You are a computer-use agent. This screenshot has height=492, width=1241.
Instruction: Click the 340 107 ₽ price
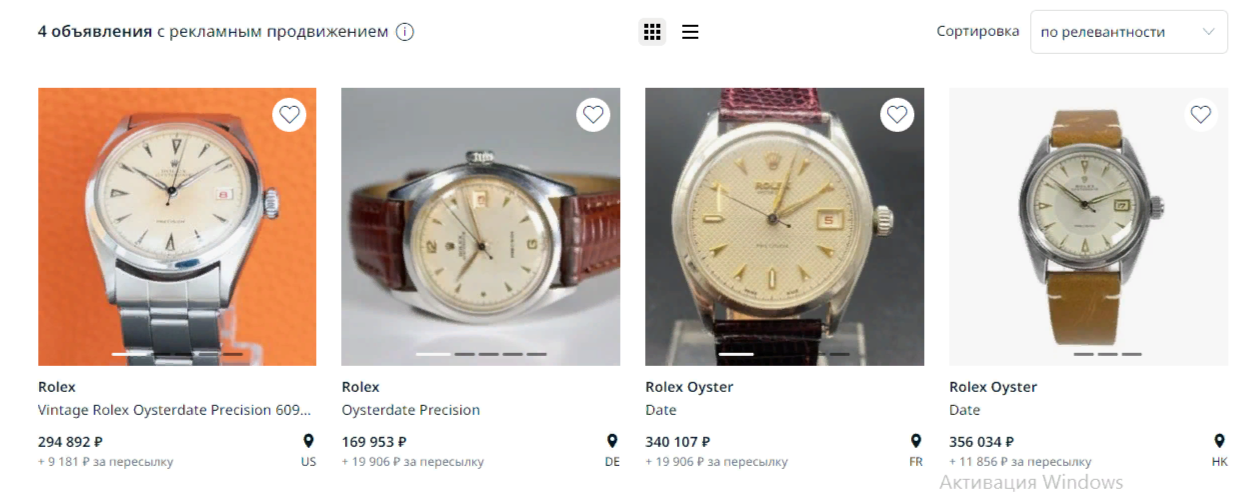pyautogui.click(x=677, y=441)
